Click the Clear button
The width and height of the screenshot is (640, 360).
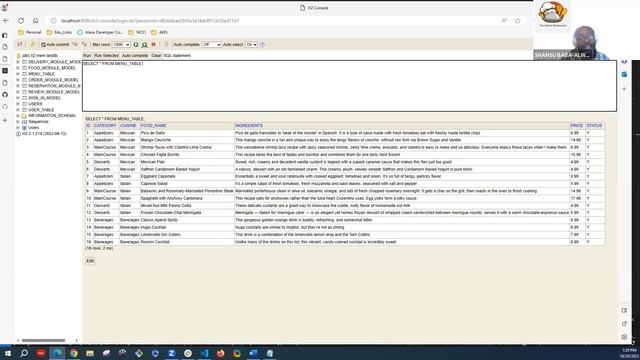tap(156, 56)
